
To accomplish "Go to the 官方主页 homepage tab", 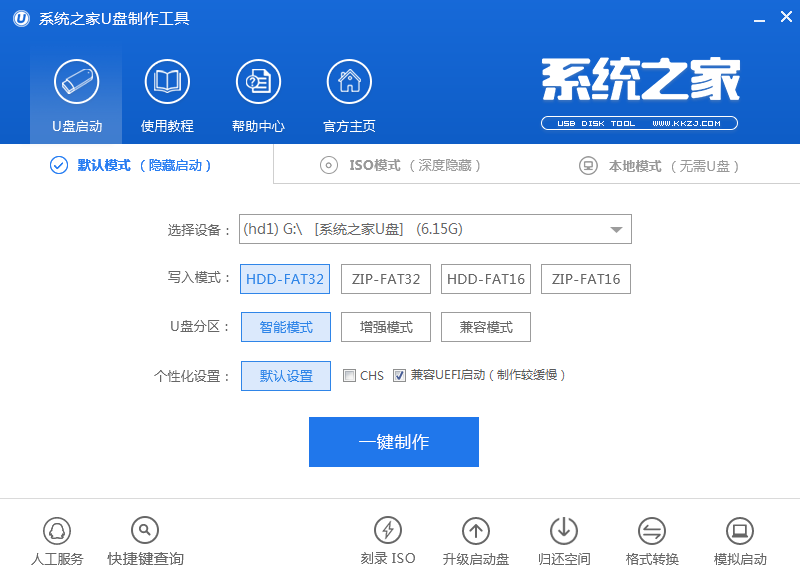I will click(348, 90).
